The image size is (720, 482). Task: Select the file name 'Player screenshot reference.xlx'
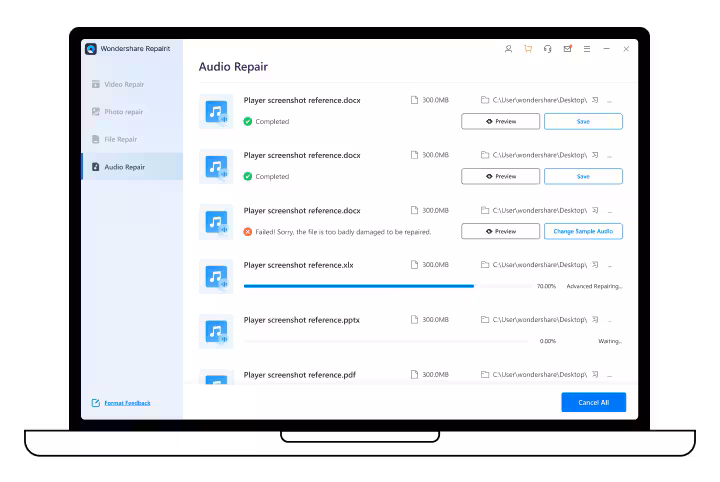(298, 265)
